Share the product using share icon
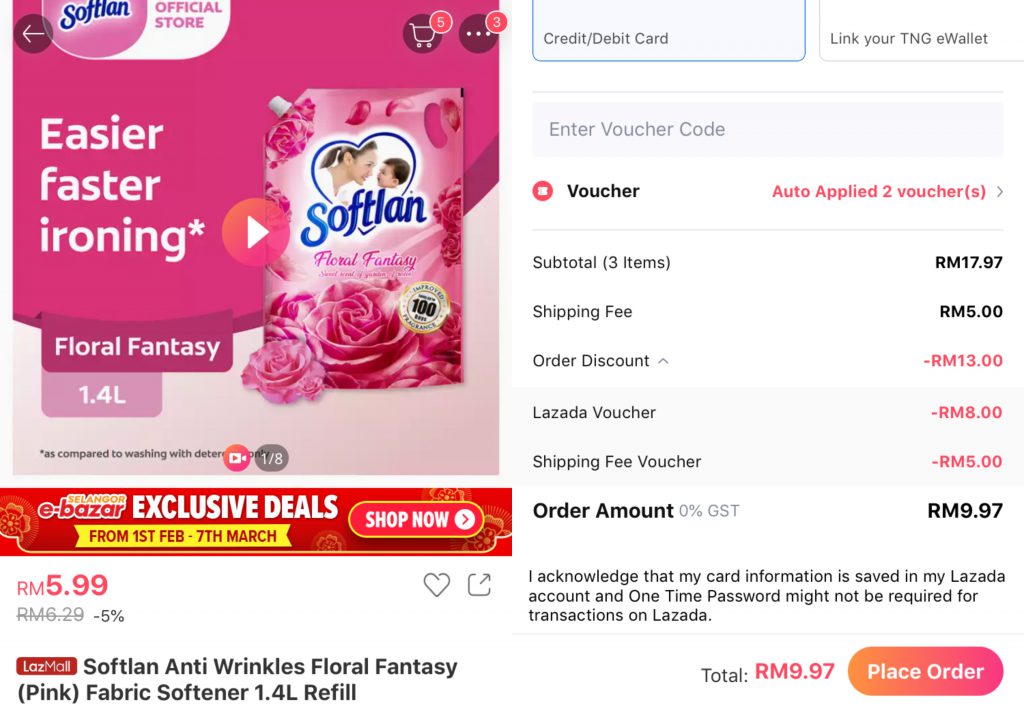 (480, 585)
